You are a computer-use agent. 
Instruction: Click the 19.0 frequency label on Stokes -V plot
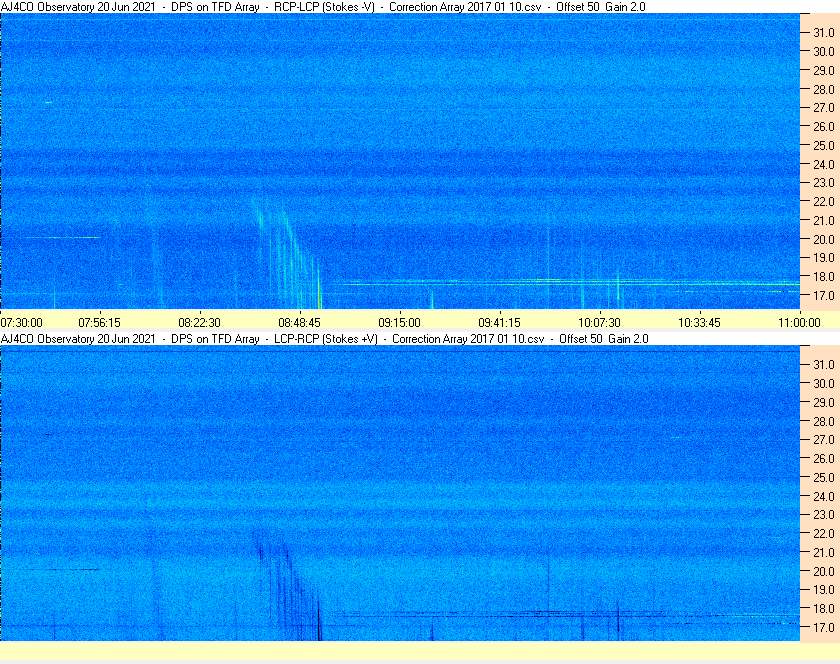[x=824, y=258]
